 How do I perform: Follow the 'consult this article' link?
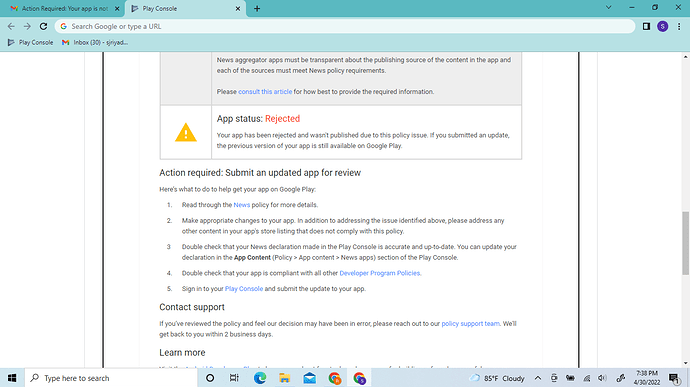[265, 92]
